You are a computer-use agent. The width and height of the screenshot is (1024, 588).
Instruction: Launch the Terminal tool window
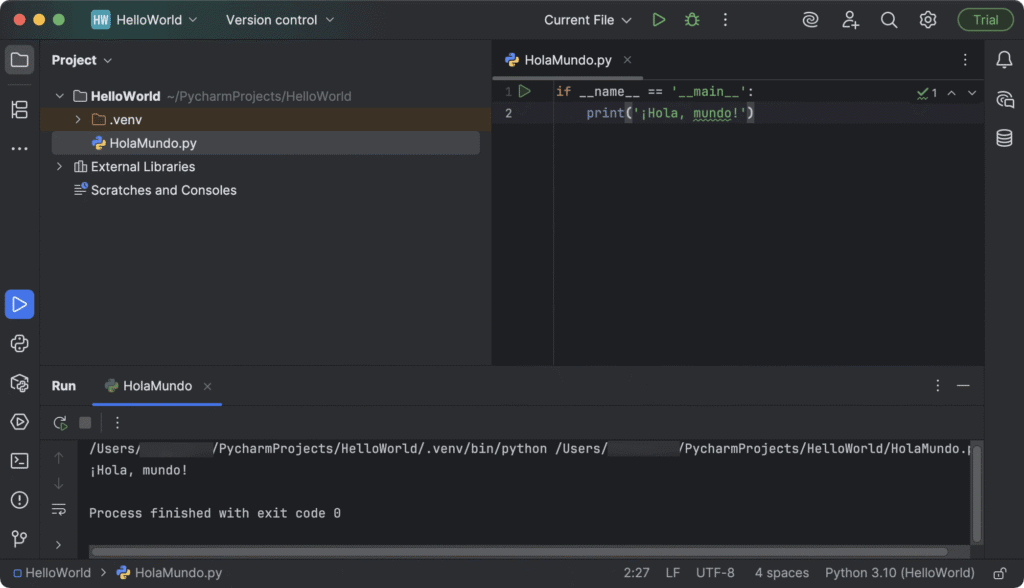(x=19, y=460)
